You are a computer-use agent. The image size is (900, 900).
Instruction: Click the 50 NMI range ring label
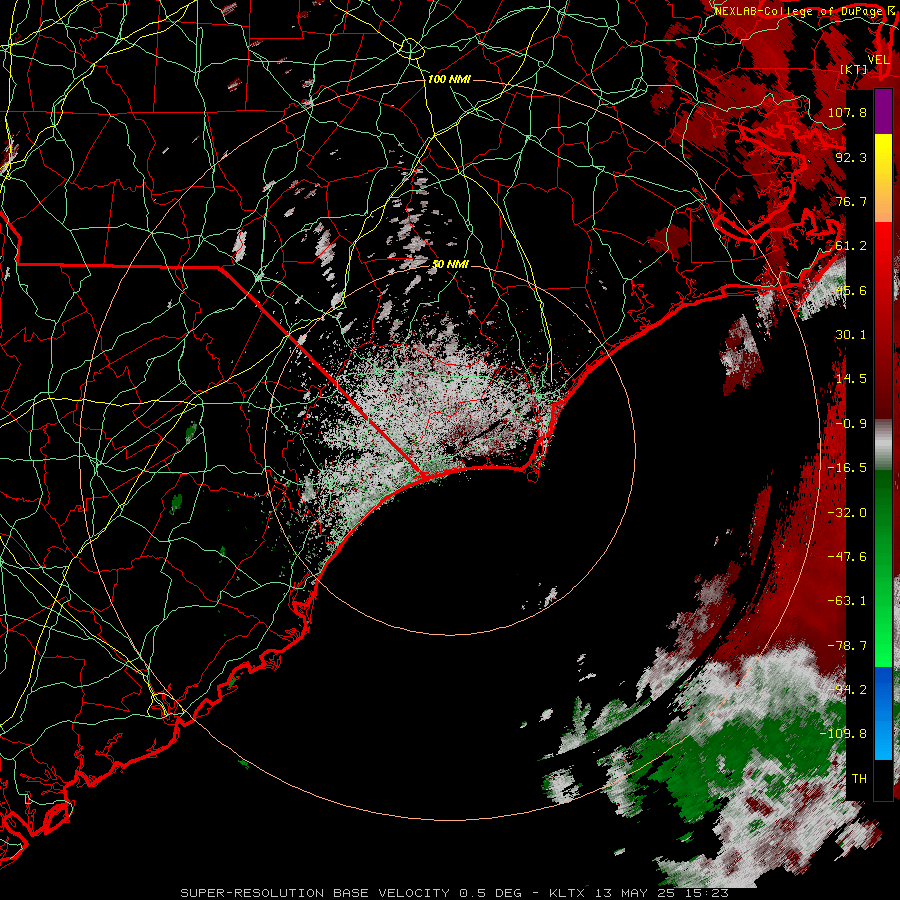click(x=450, y=265)
